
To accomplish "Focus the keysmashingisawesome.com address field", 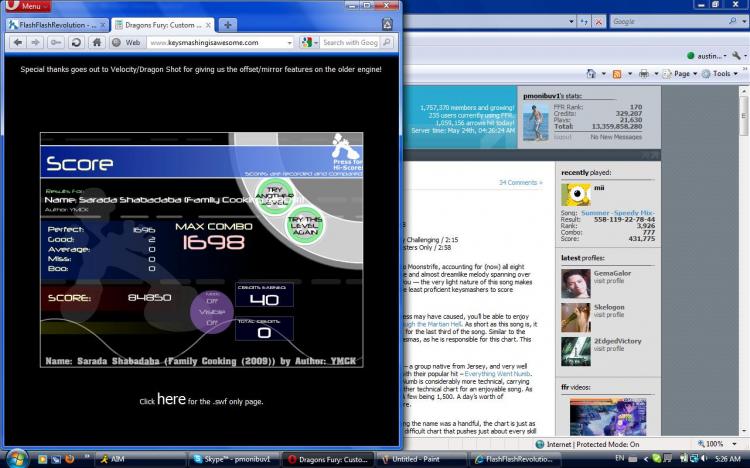I will (216, 43).
